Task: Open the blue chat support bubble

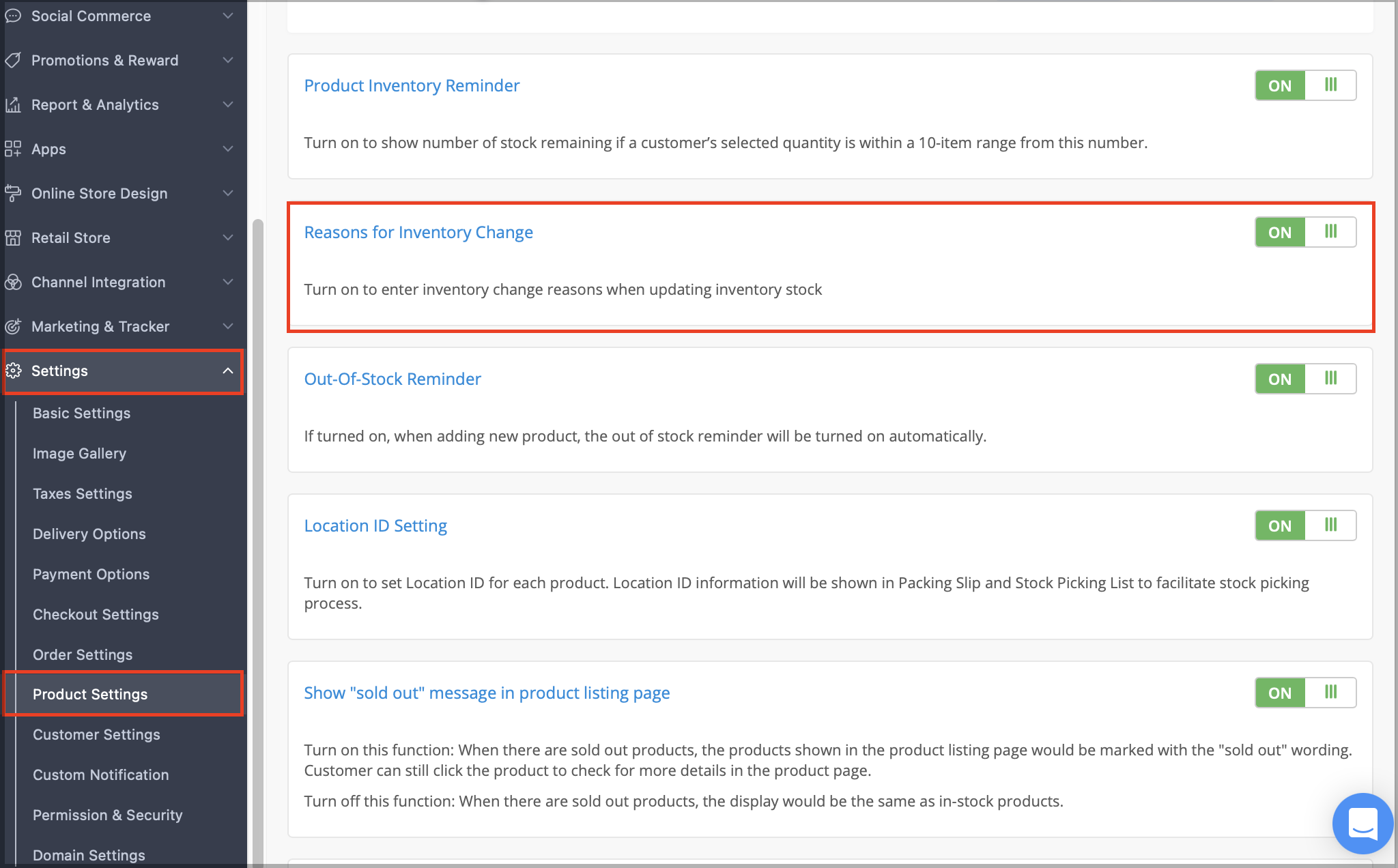Action: tap(1363, 823)
